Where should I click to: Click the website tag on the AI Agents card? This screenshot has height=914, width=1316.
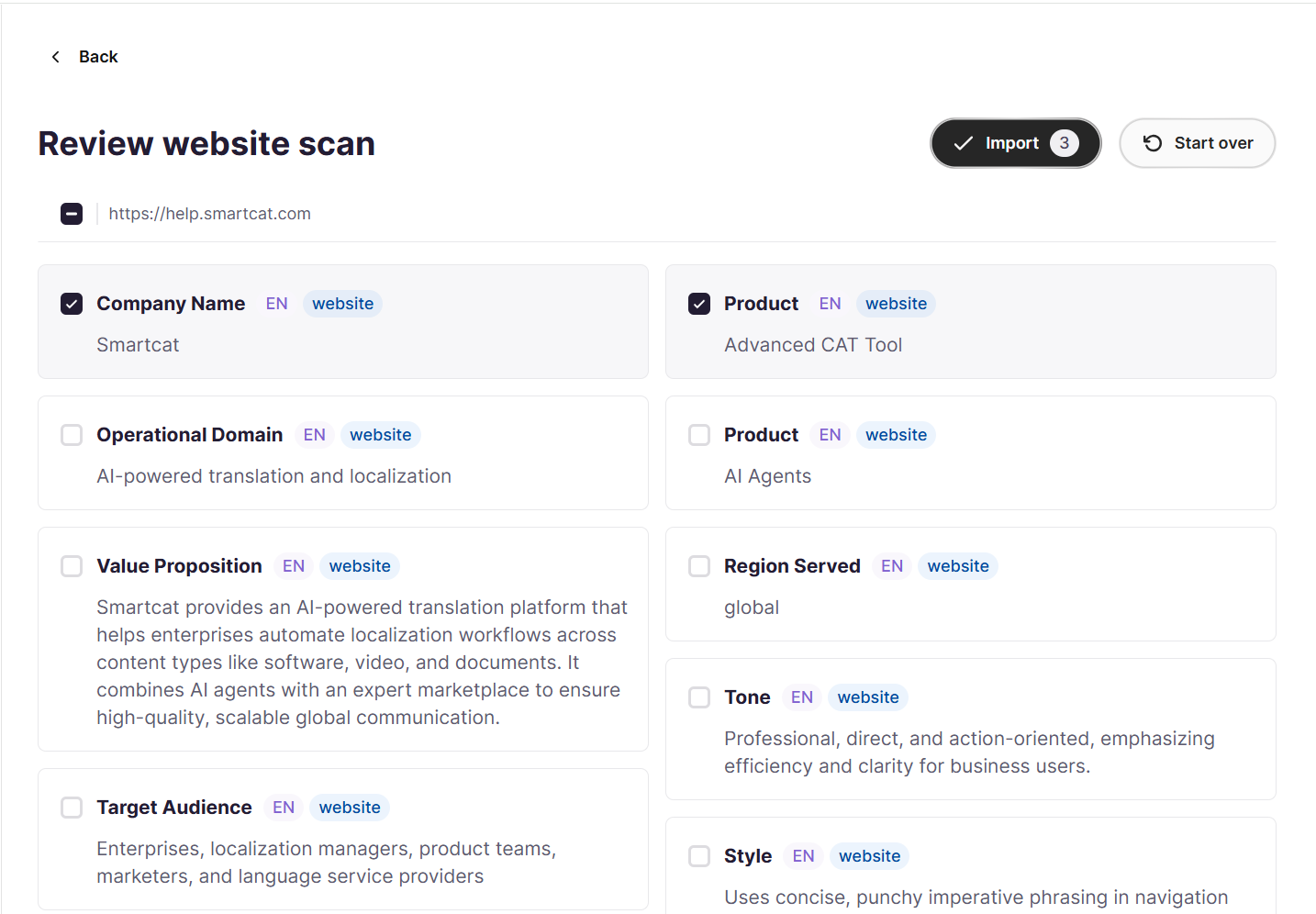pyautogui.click(x=896, y=435)
